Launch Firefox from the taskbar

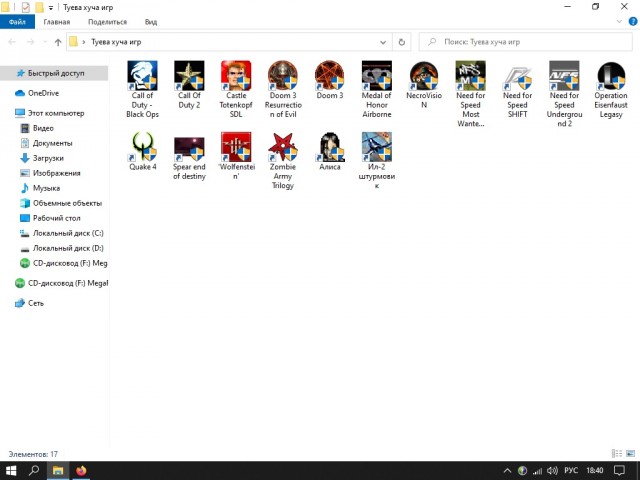[81, 471]
